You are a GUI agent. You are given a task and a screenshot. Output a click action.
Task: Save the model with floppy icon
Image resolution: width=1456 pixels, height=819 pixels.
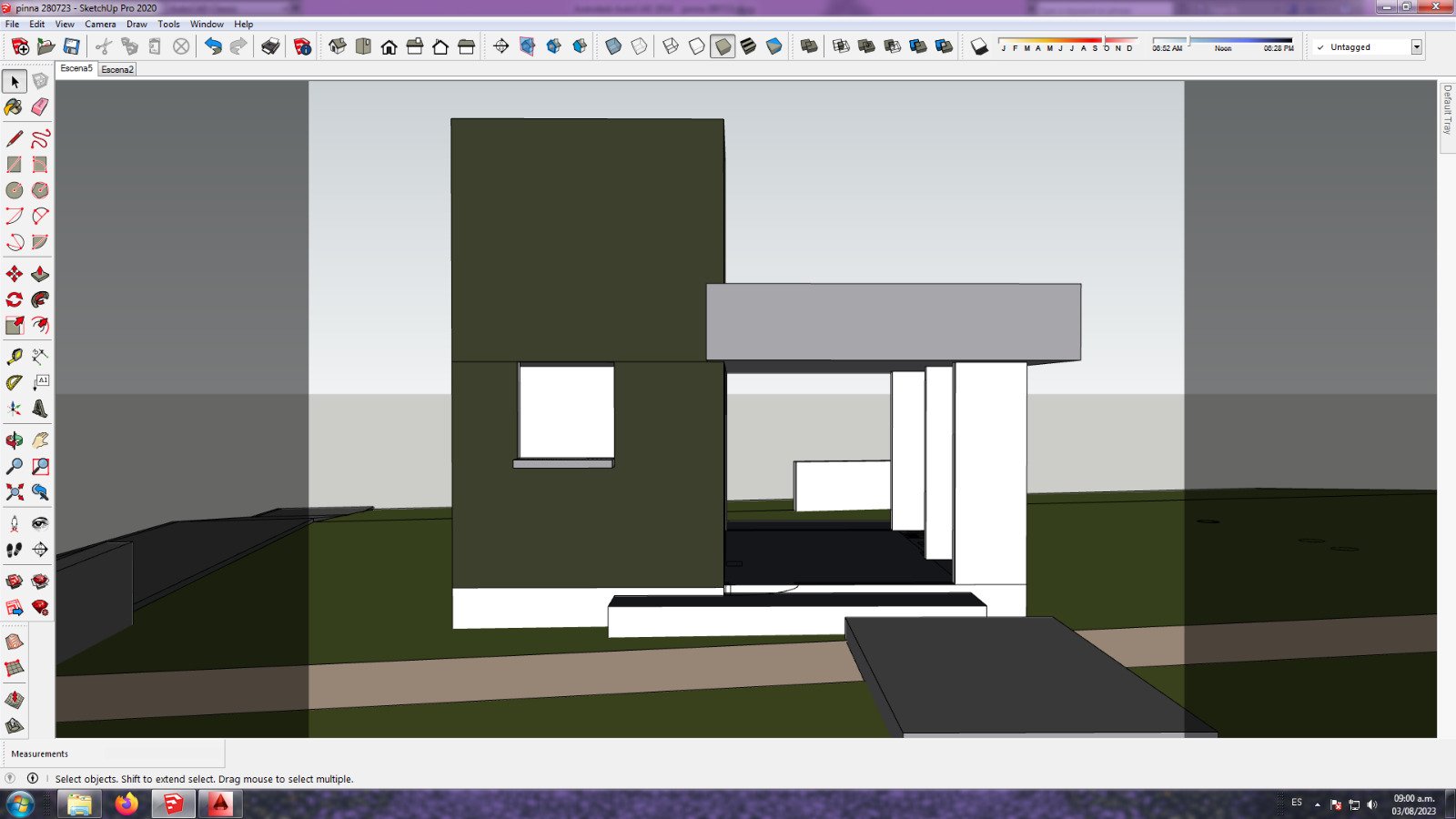71,46
